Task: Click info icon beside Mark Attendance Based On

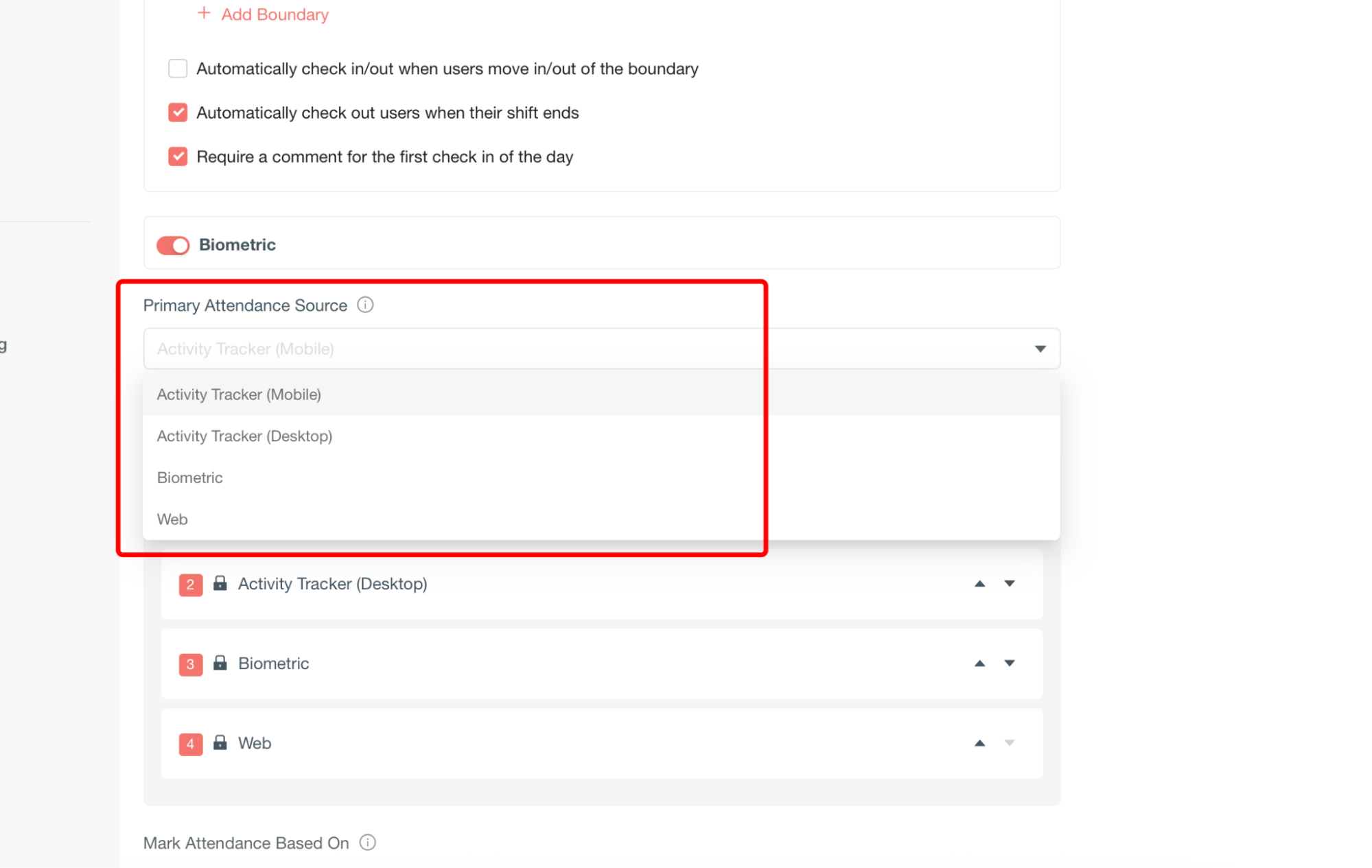Action: (x=368, y=842)
